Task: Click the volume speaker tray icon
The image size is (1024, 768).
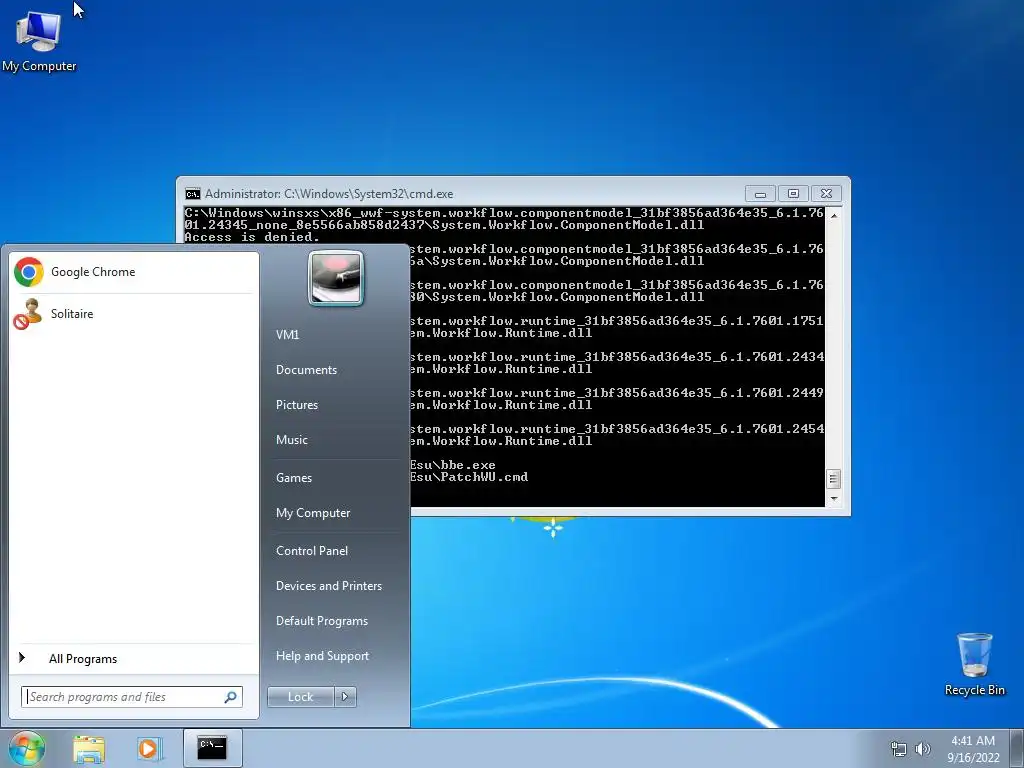Action: [922, 749]
